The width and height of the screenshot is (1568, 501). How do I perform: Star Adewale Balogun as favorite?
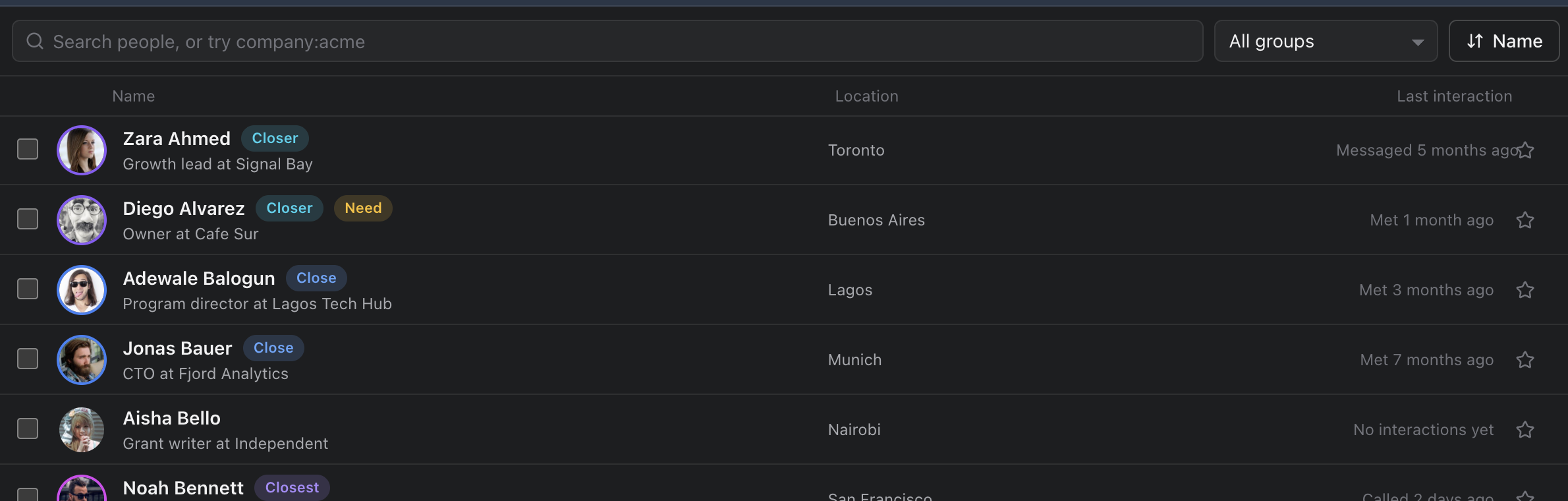pyautogui.click(x=1525, y=290)
